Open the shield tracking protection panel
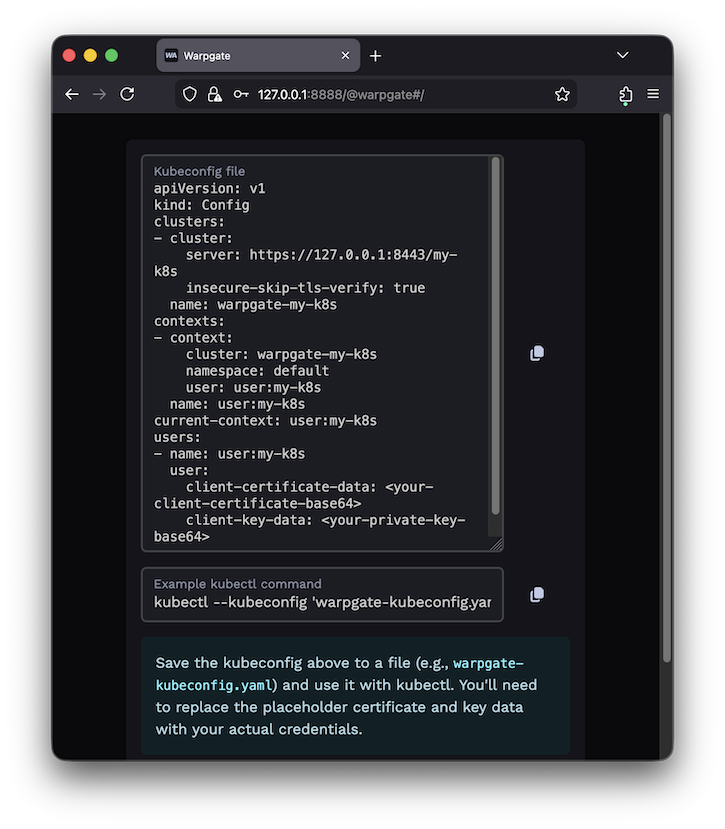 [x=191, y=94]
